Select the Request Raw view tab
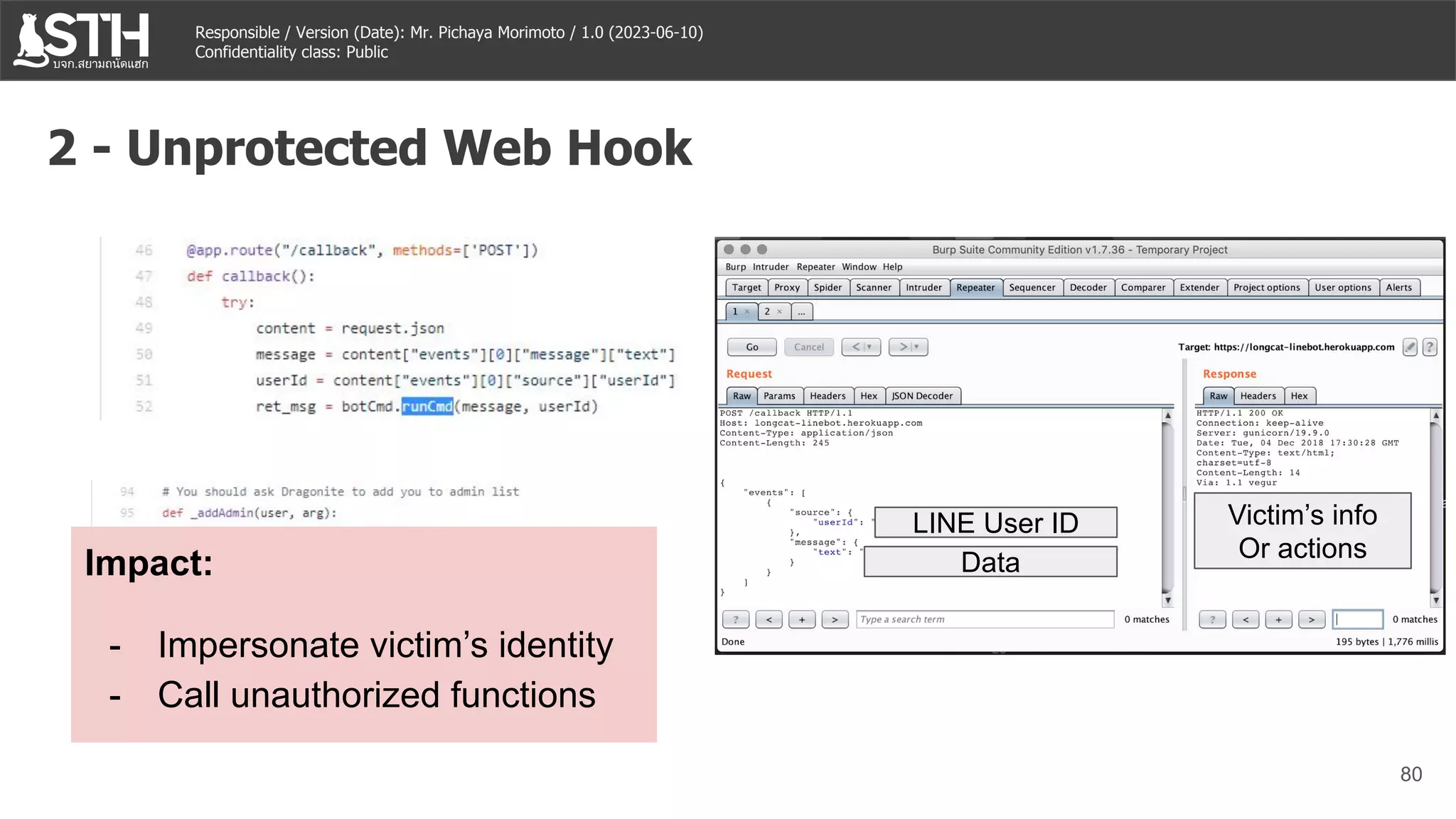Viewport: 1456px width, 819px height. (742, 396)
